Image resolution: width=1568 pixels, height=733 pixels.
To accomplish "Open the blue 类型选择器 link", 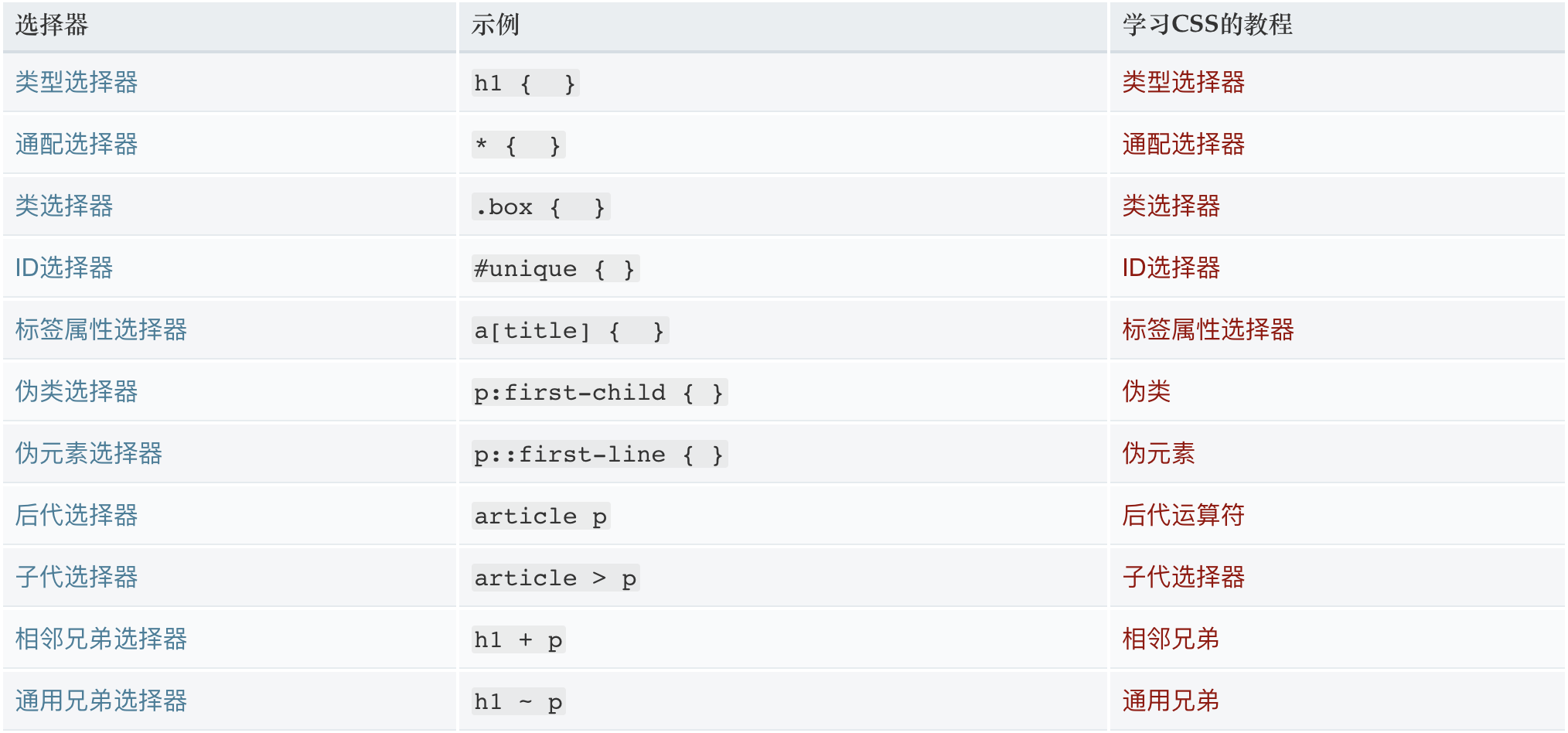I will pyautogui.click(x=77, y=82).
